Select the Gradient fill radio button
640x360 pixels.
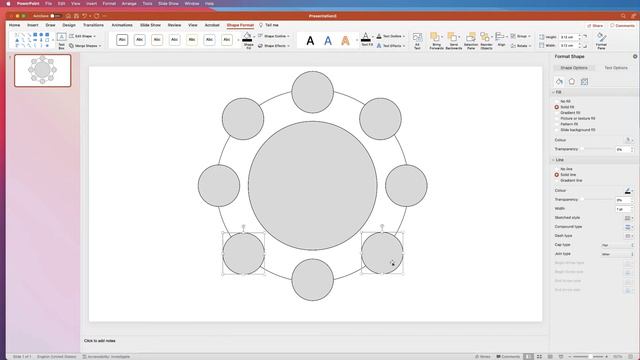pyautogui.click(x=556, y=113)
